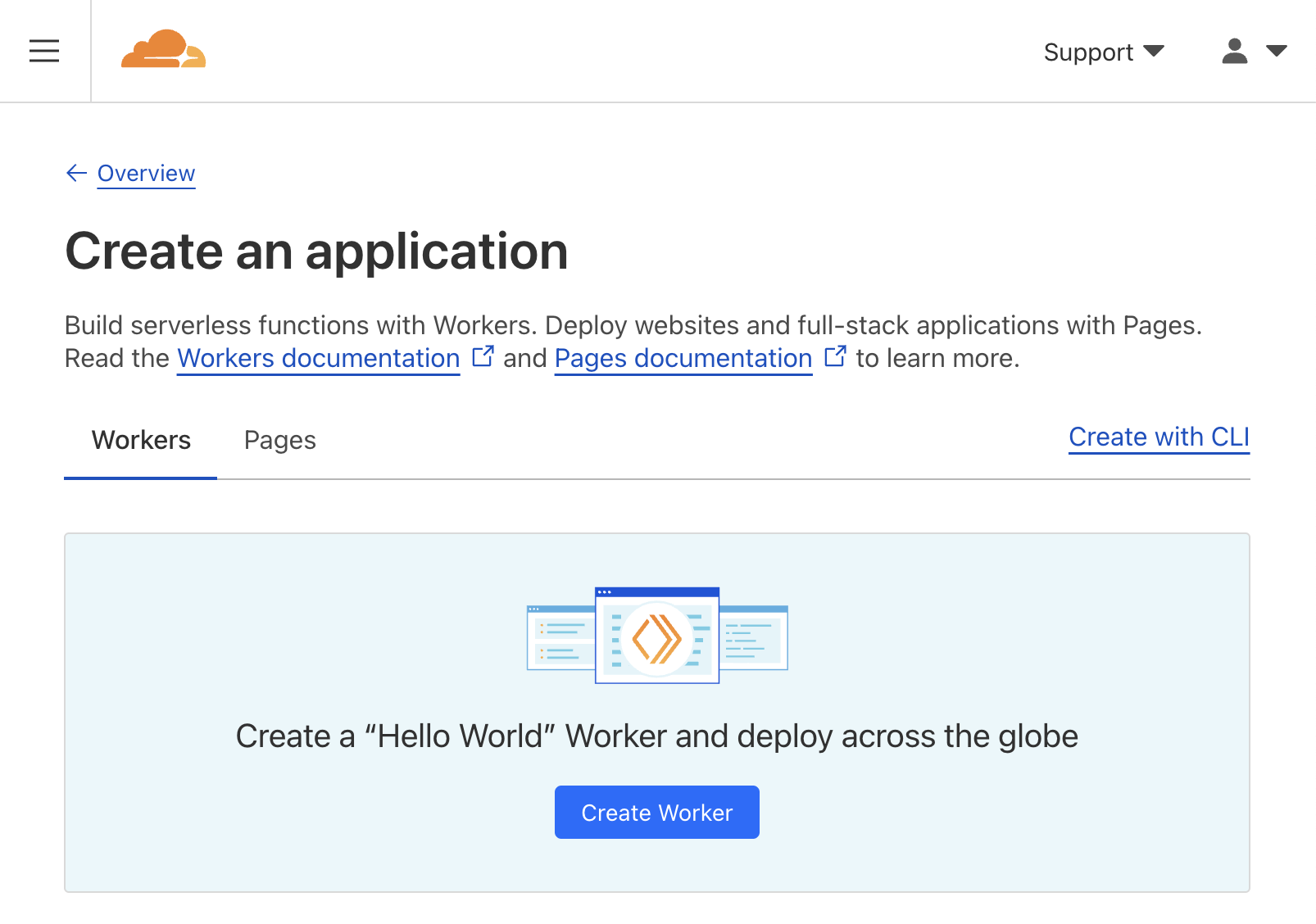Click the Cloudflare cloud logo
Image resolution: width=1316 pixels, height=924 pixels.
pos(163,50)
